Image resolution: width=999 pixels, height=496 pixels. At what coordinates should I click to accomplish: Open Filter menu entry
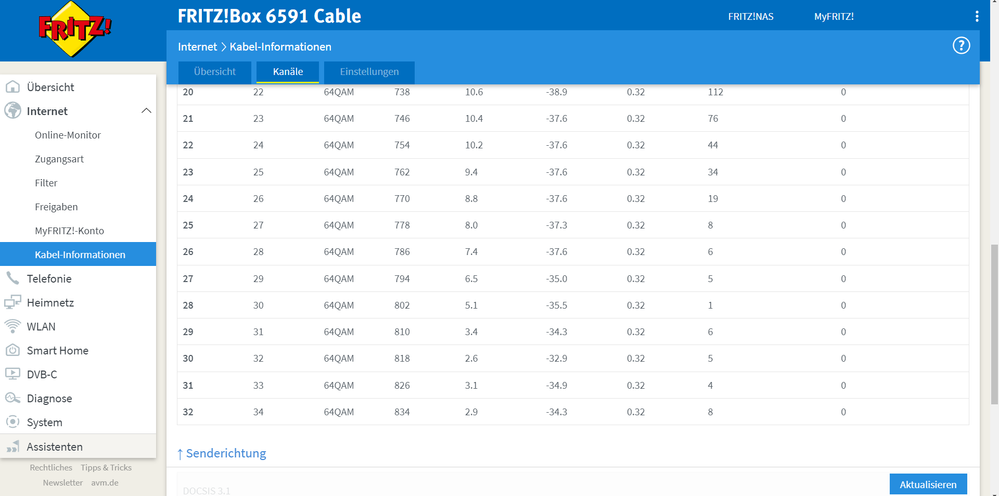[46, 183]
